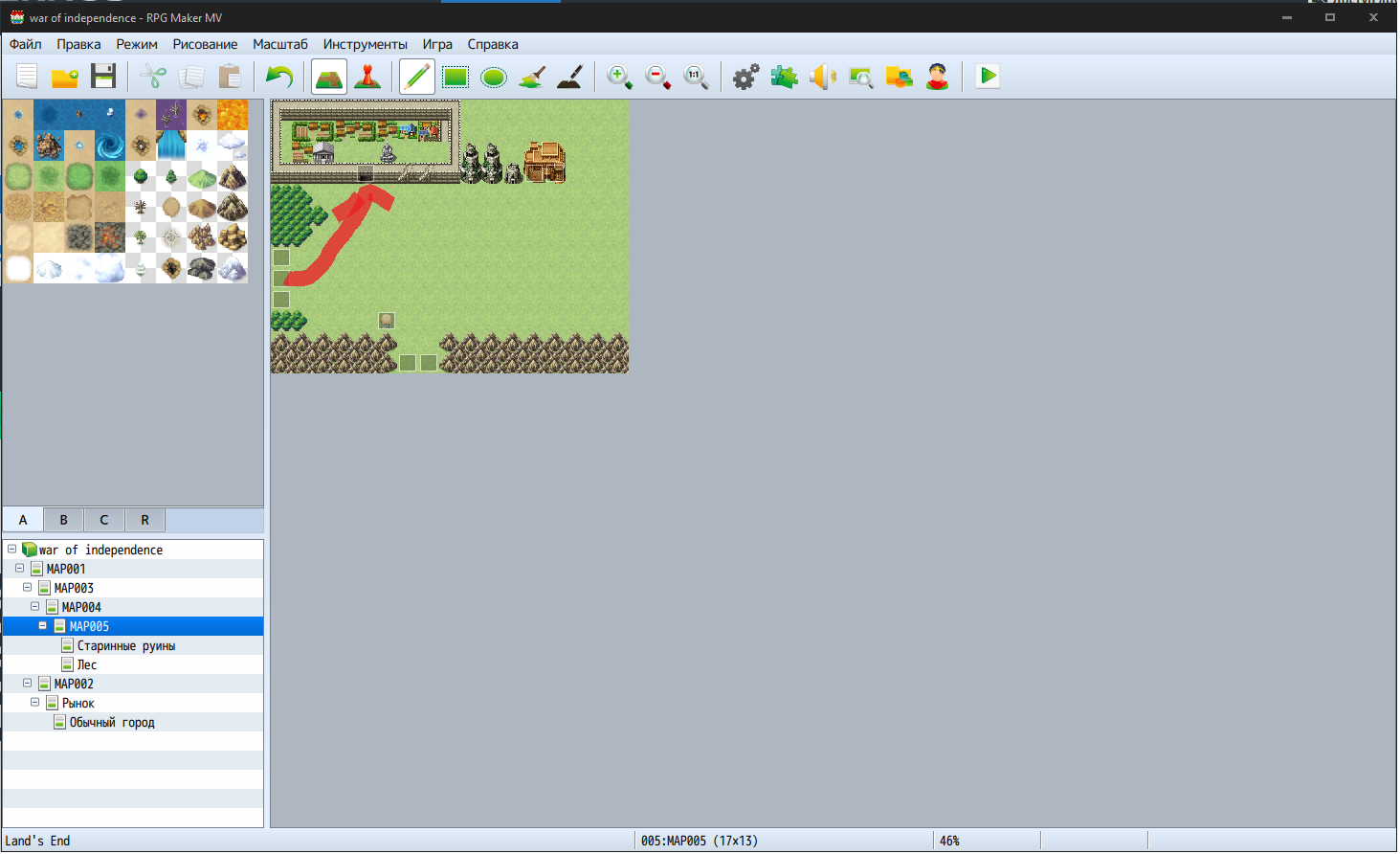Select the Shadow Pen tool
This screenshot has height=854, width=1400.
point(570,77)
